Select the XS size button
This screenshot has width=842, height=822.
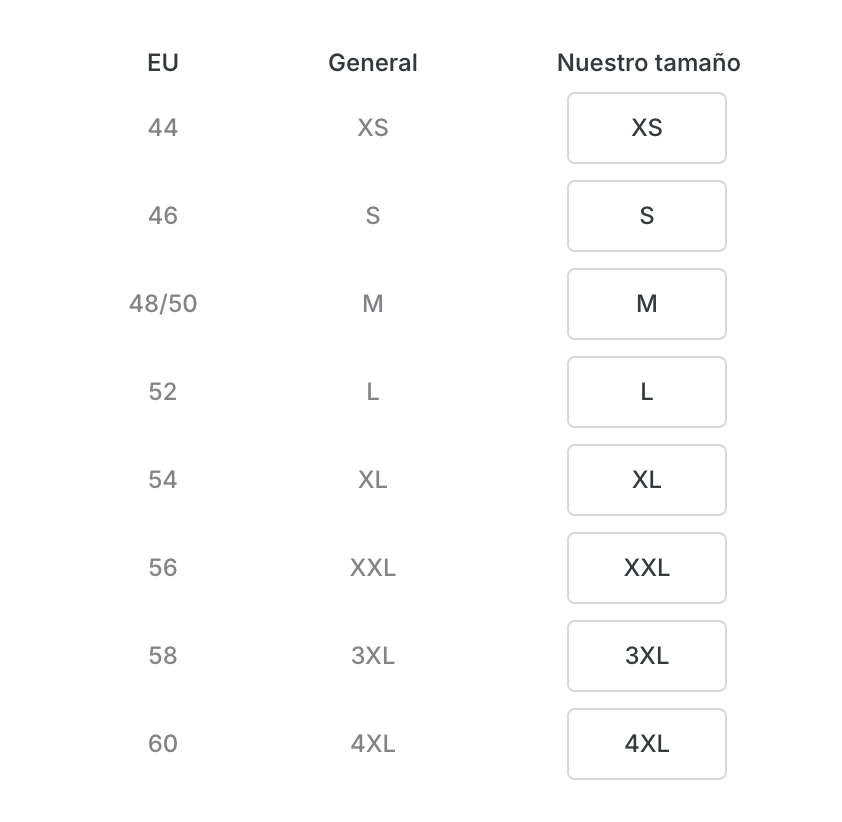click(x=646, y=128)
